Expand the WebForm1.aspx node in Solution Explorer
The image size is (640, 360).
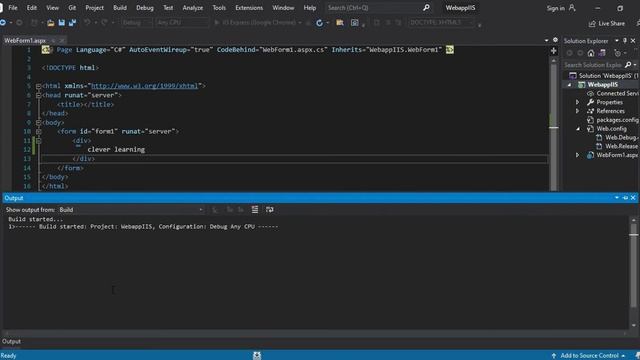pos(578,155)
